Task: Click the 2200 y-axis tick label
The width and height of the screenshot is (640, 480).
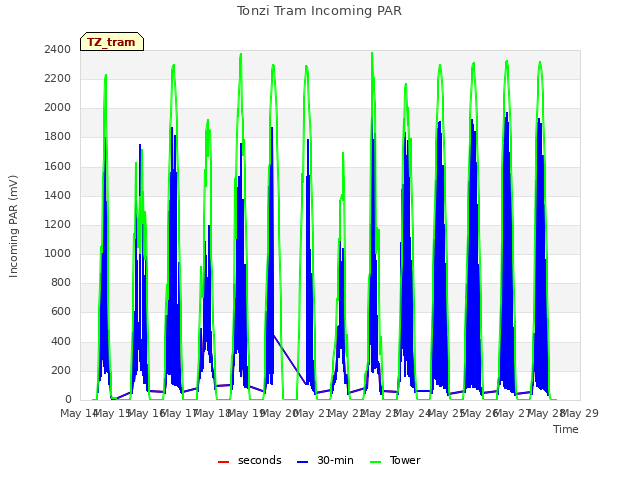Action: pos(58,78)
